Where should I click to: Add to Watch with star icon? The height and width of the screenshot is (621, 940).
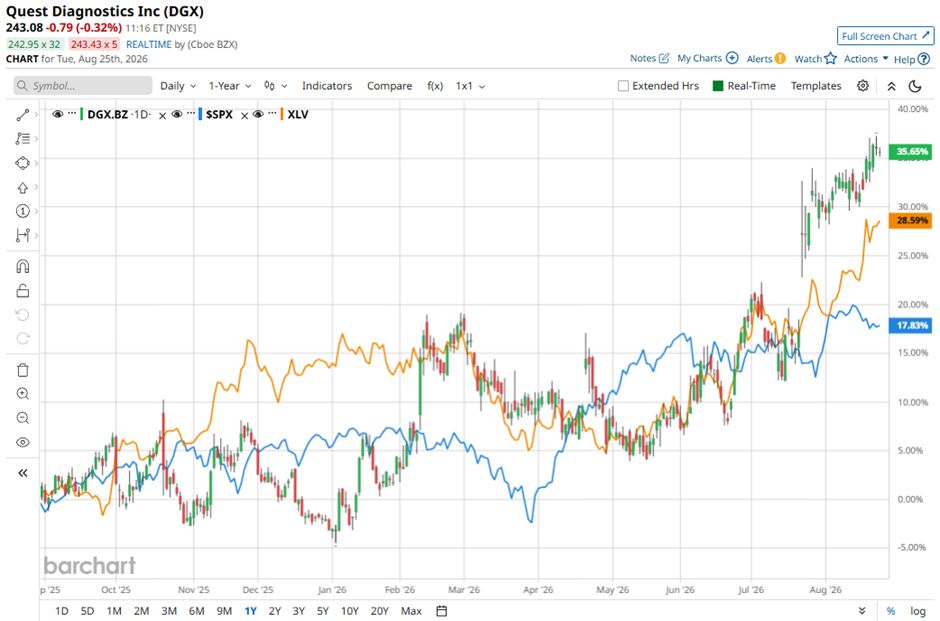815,58
